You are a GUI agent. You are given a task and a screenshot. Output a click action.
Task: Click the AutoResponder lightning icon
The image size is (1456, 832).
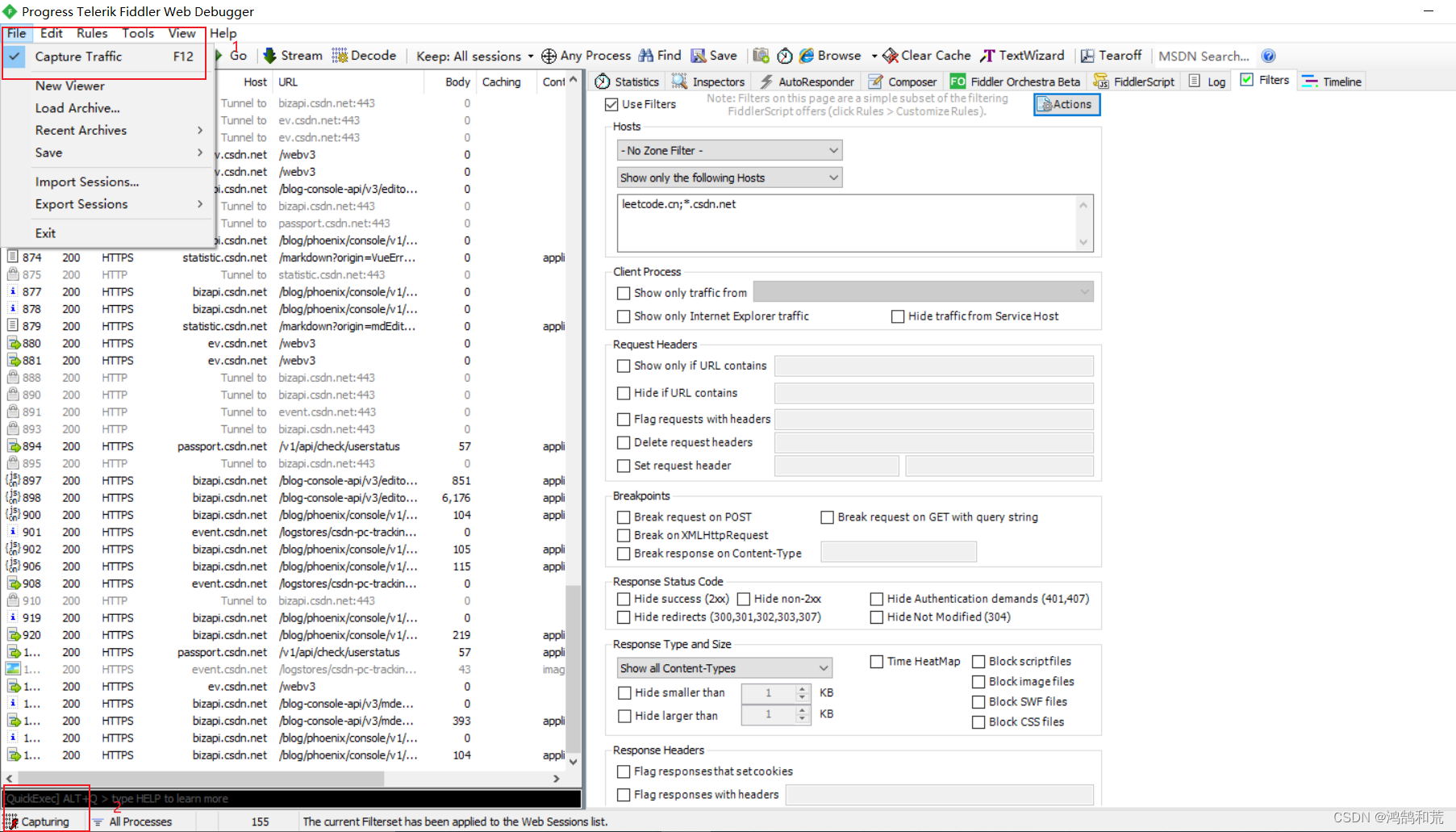click(766, 82)
